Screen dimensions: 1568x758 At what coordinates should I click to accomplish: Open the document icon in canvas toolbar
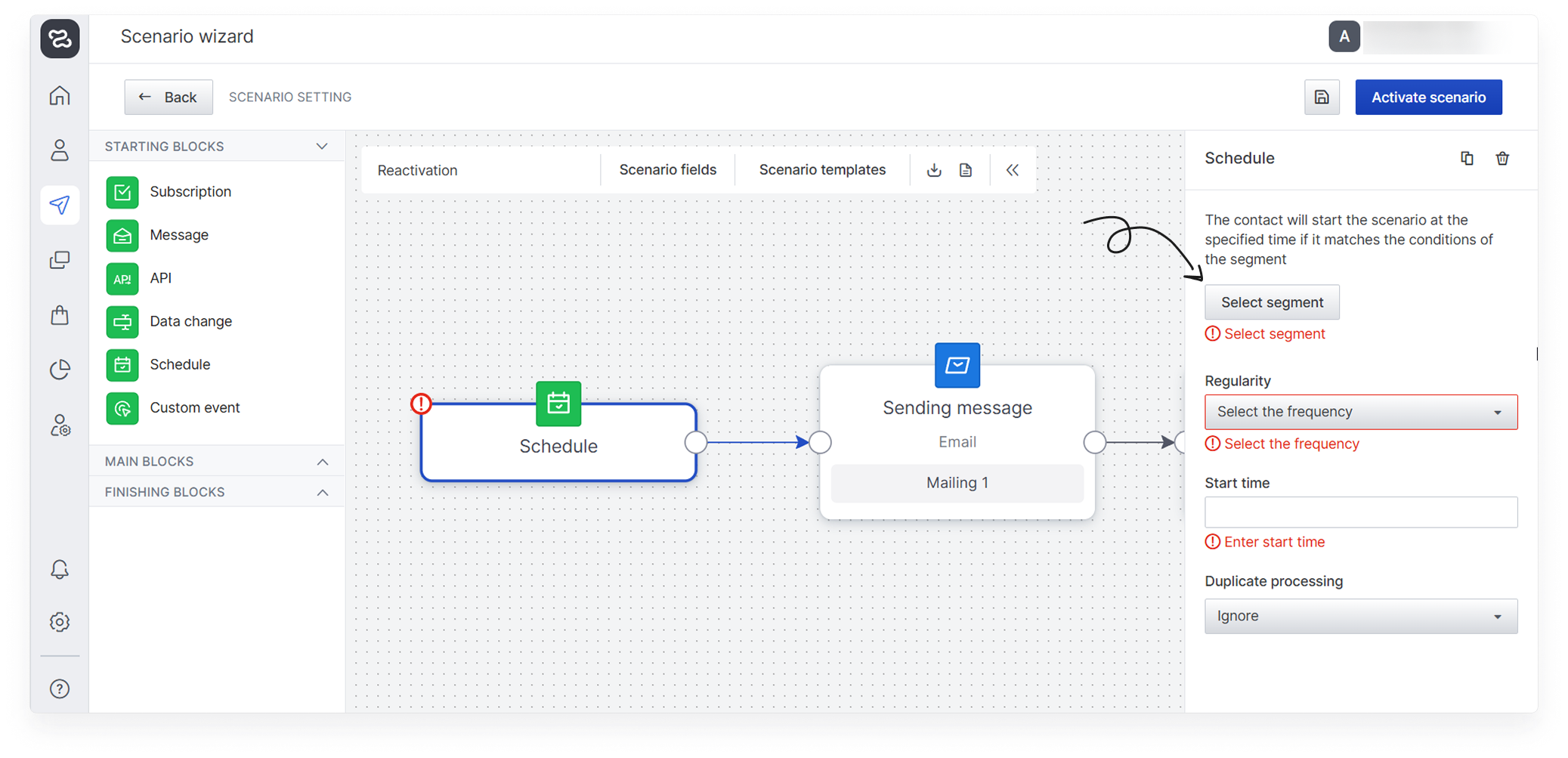(x=966, y=170)
